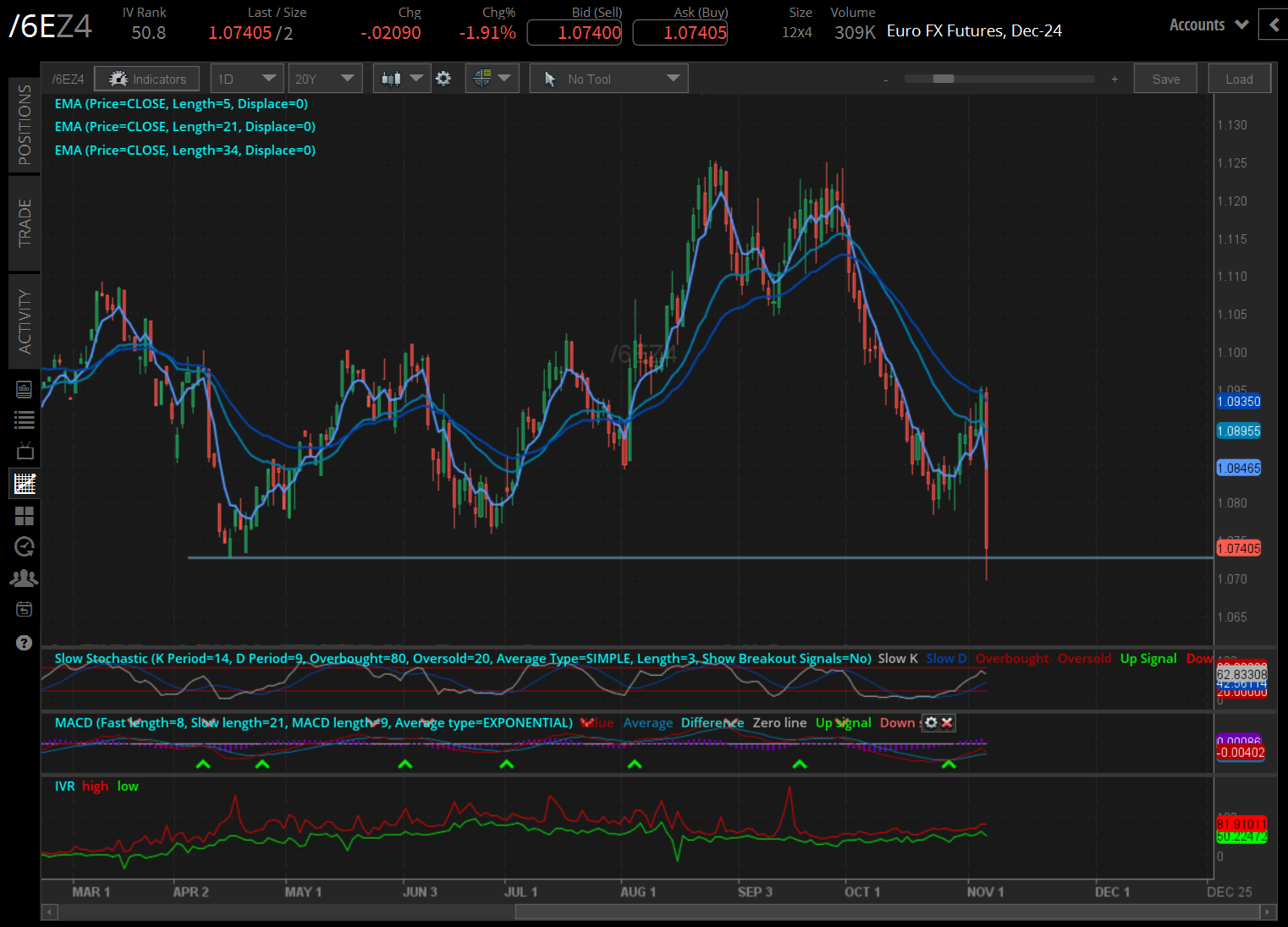This screenshot has height=927, width=1288.
Task: Open the Indicators panel
Action: point(147,79)
